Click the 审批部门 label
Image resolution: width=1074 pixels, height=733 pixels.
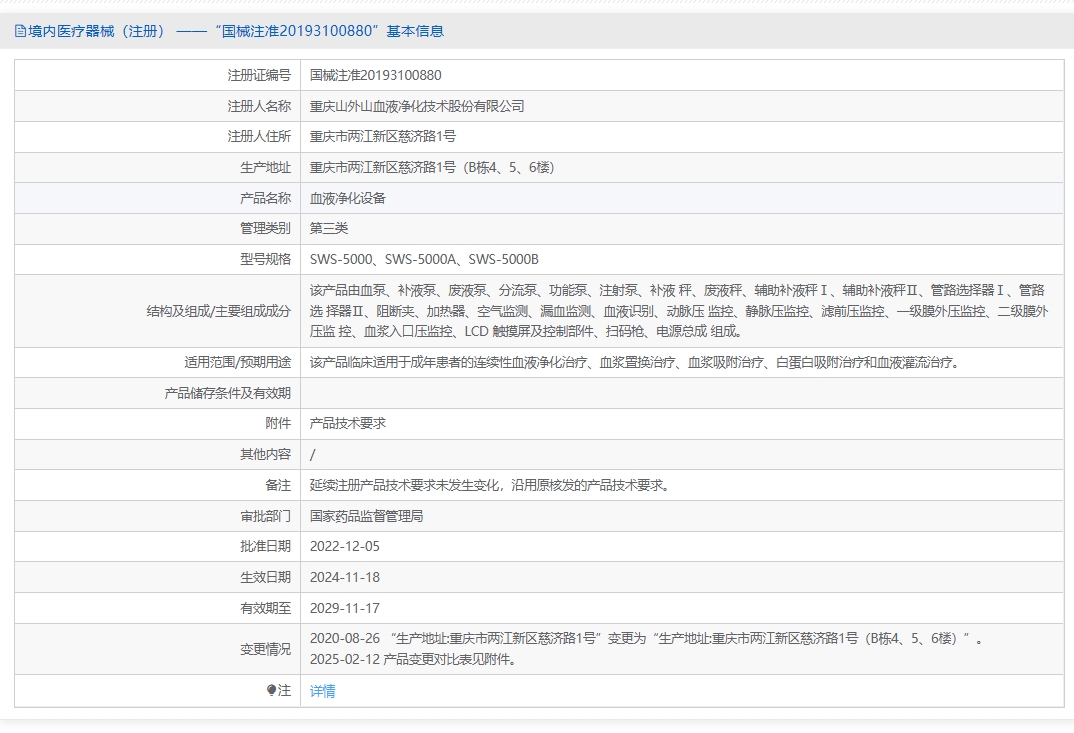click(x=265, y=516)
